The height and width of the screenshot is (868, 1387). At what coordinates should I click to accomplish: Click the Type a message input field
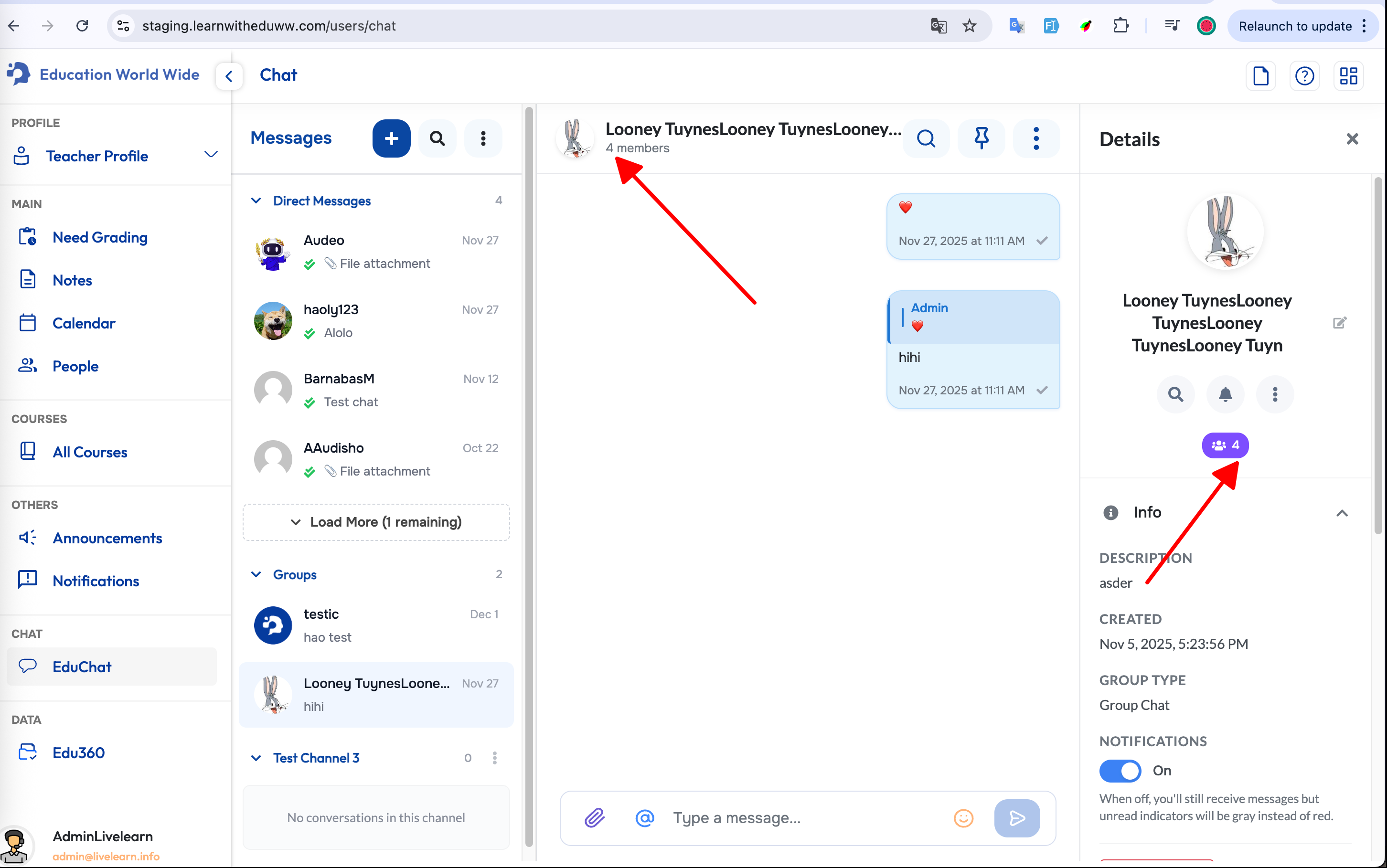pos(804,817)
